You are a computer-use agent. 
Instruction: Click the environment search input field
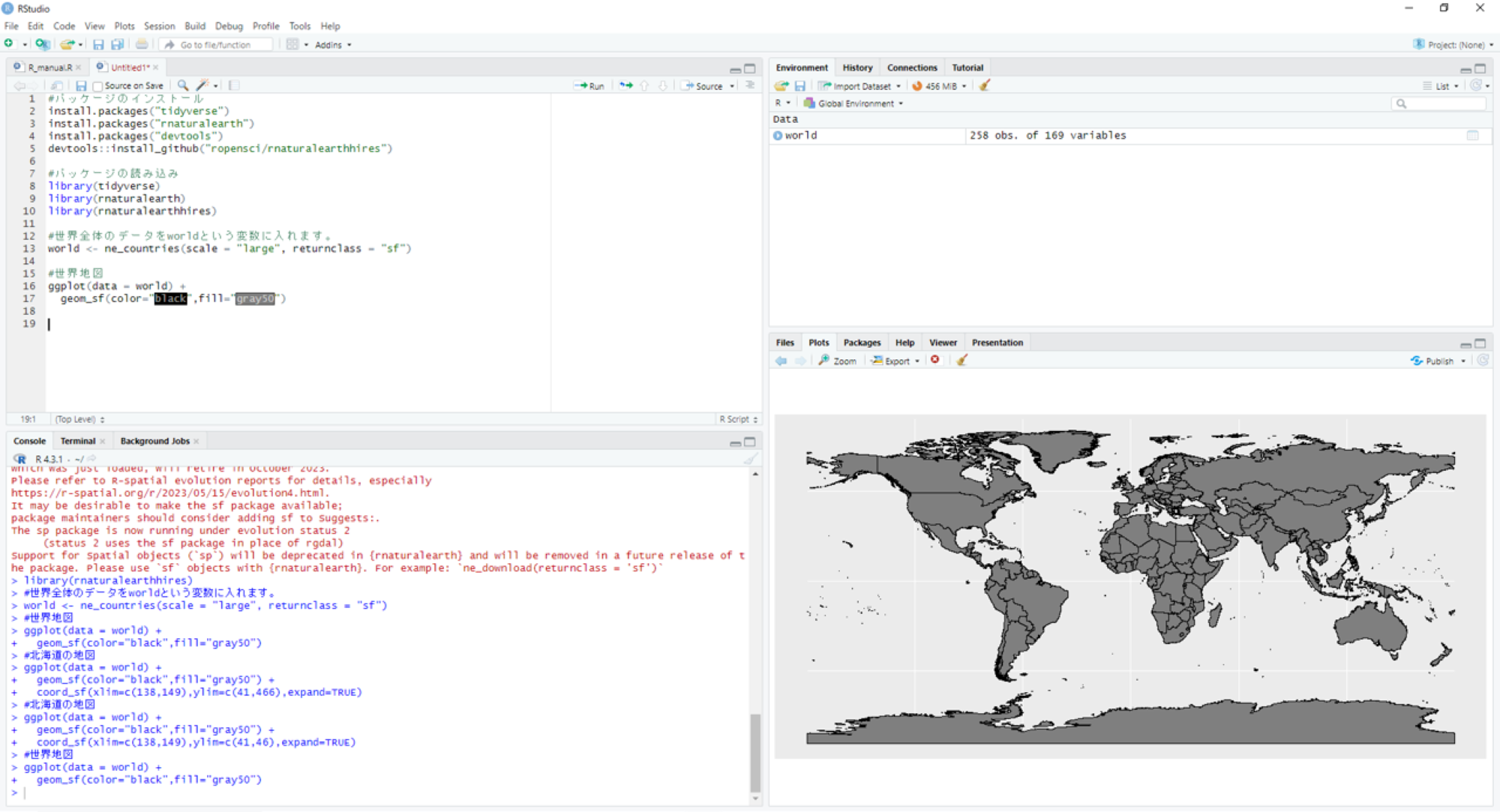[x=1444, y=103]
